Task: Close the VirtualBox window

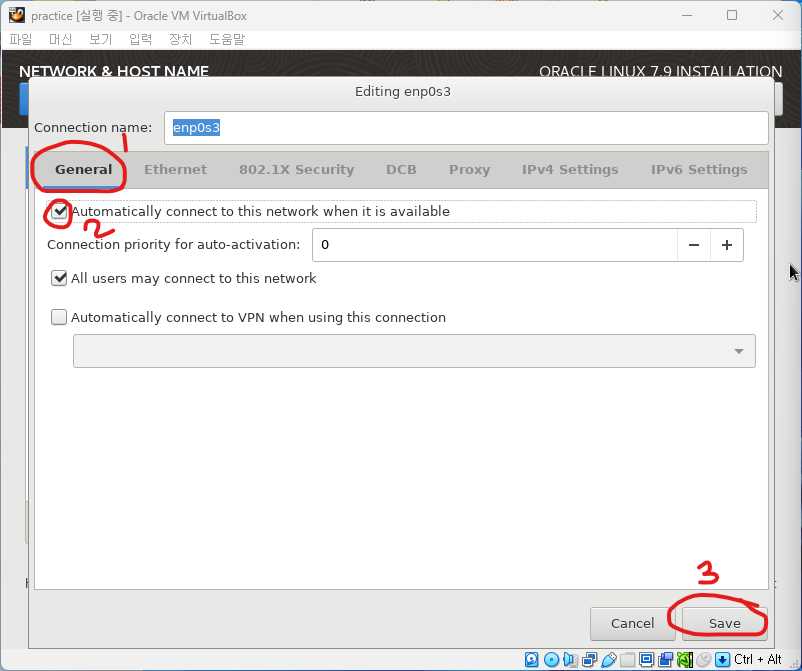Action: [778, 15]
